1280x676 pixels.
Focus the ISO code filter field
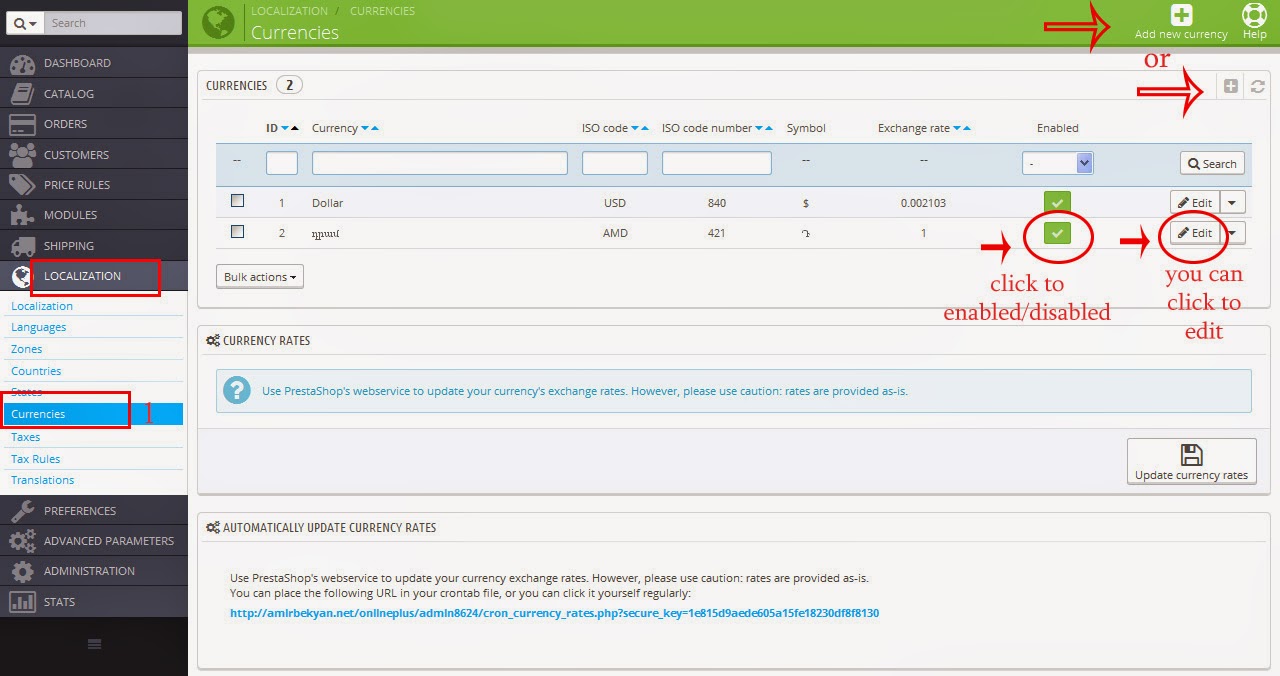(615, 163)
